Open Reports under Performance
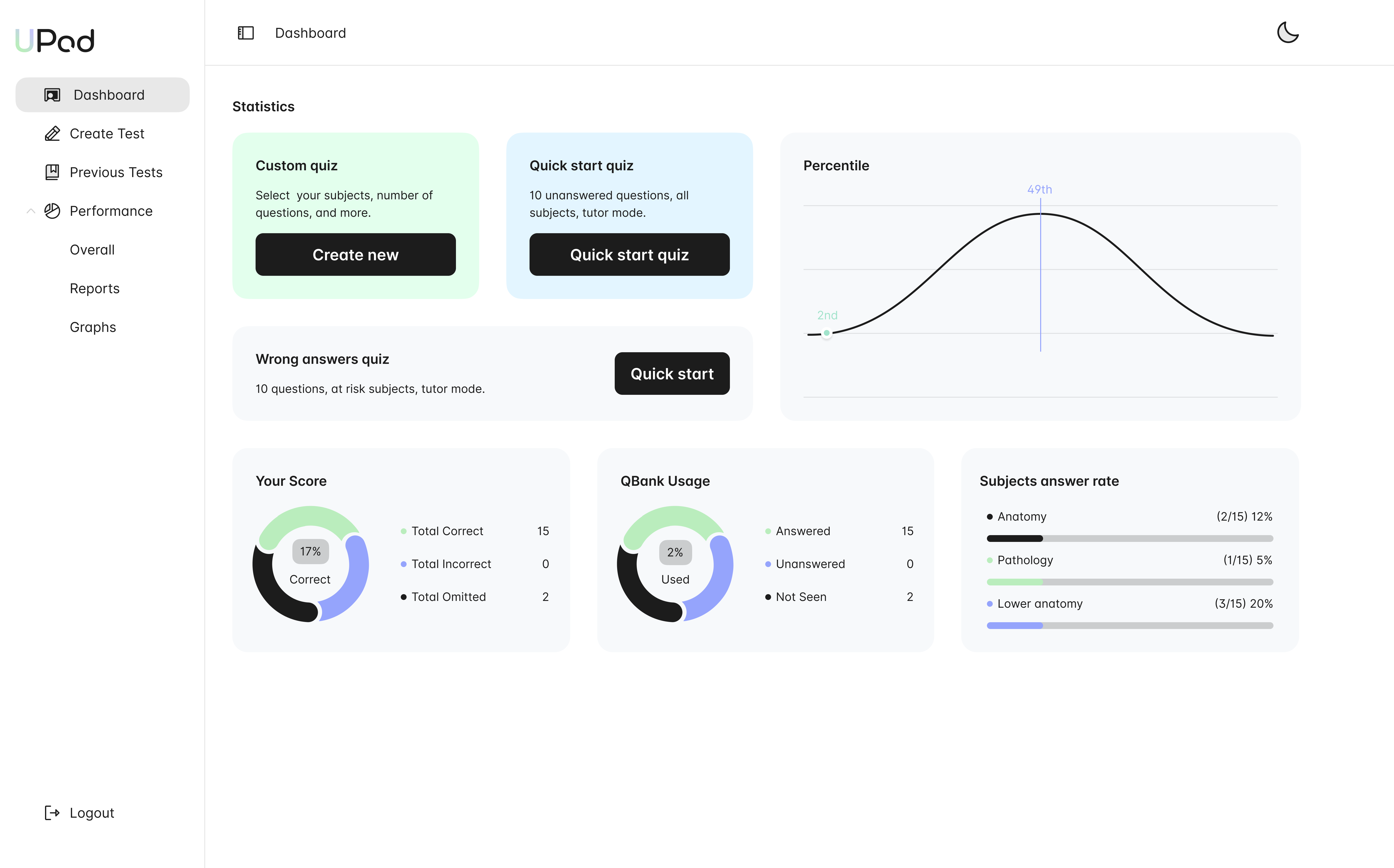Viewport: 1394px width, 868px height. [x=95, y=288]
